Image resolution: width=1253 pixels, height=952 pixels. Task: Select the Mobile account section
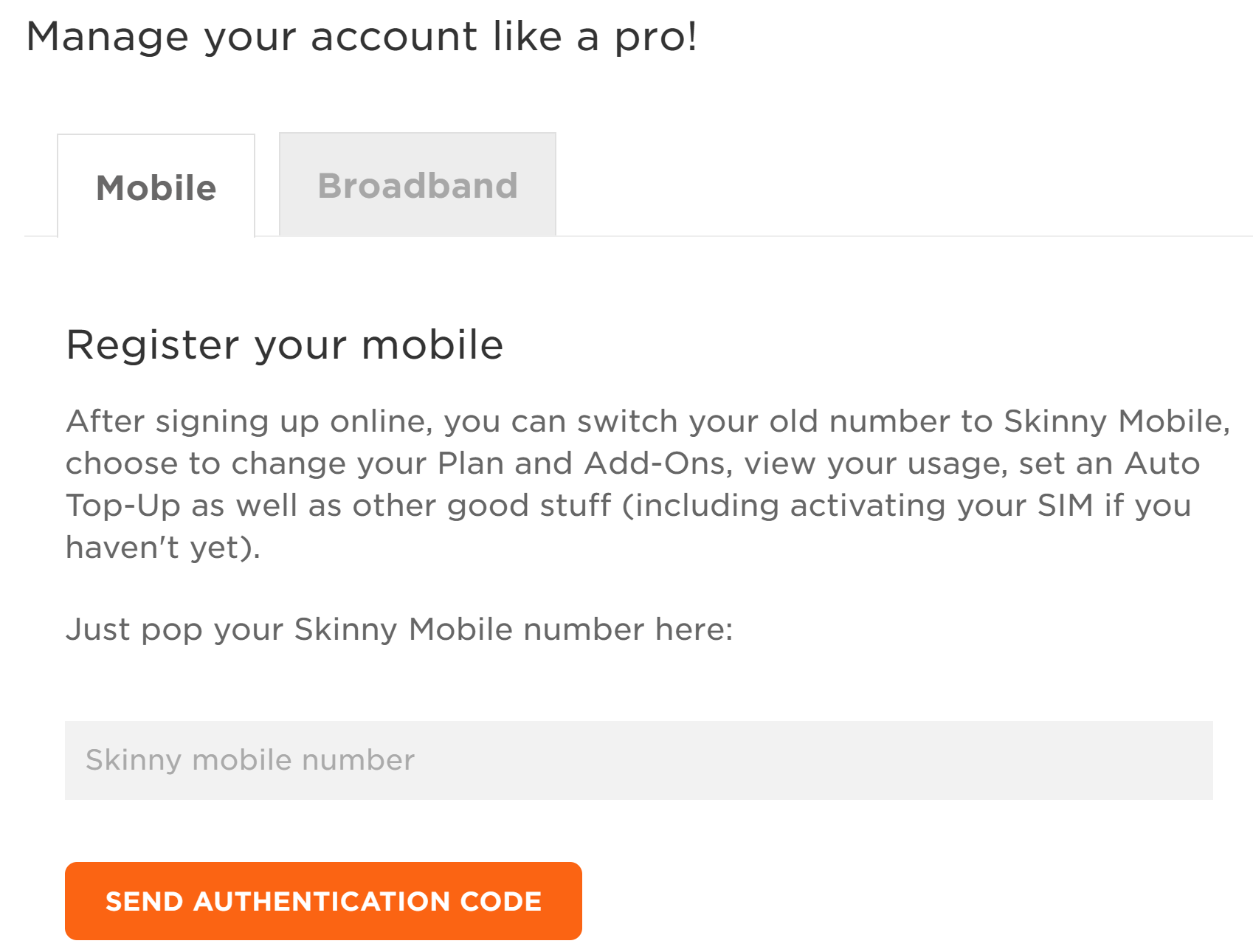[156, 187]
